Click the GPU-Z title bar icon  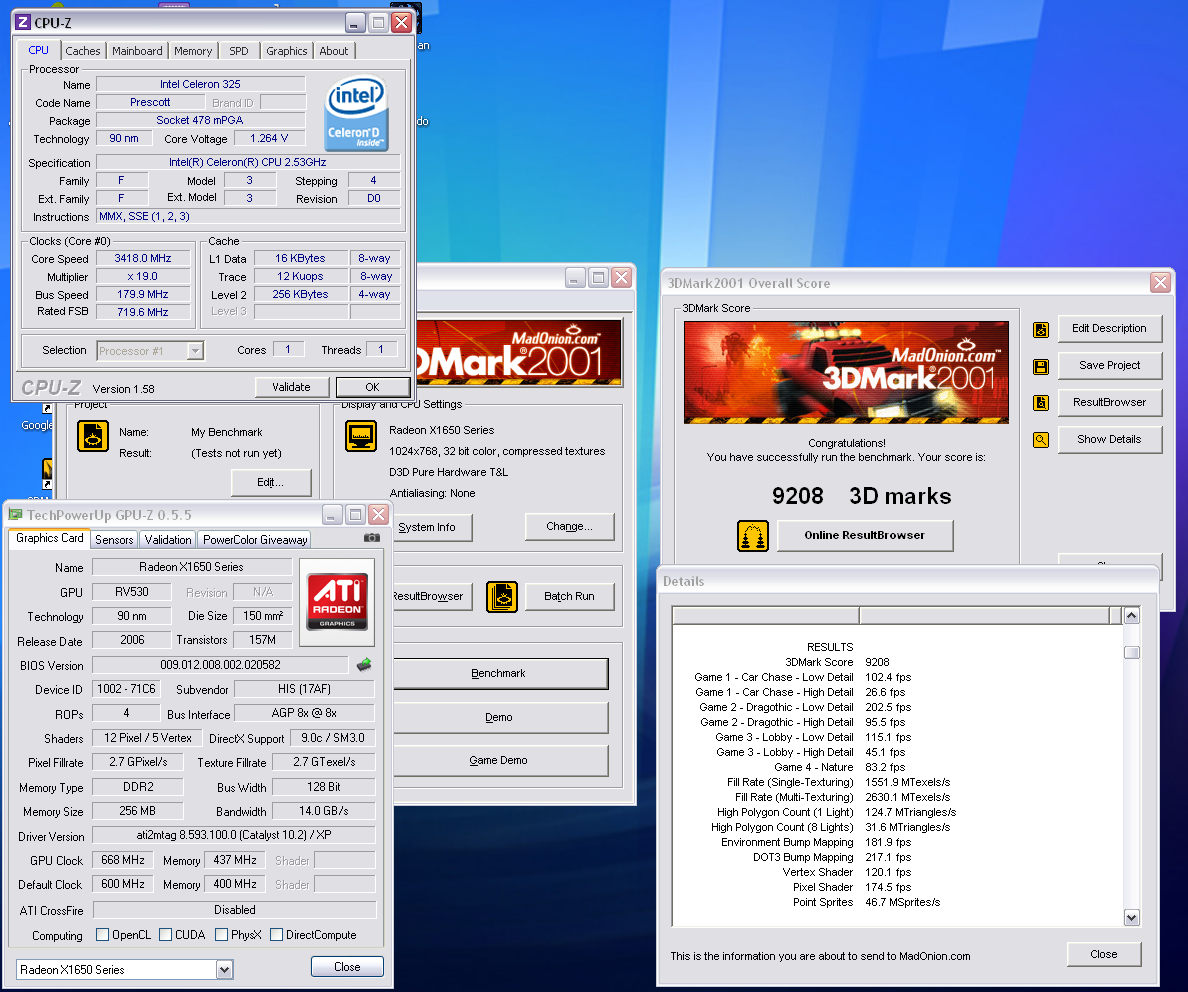pos(15,515)
